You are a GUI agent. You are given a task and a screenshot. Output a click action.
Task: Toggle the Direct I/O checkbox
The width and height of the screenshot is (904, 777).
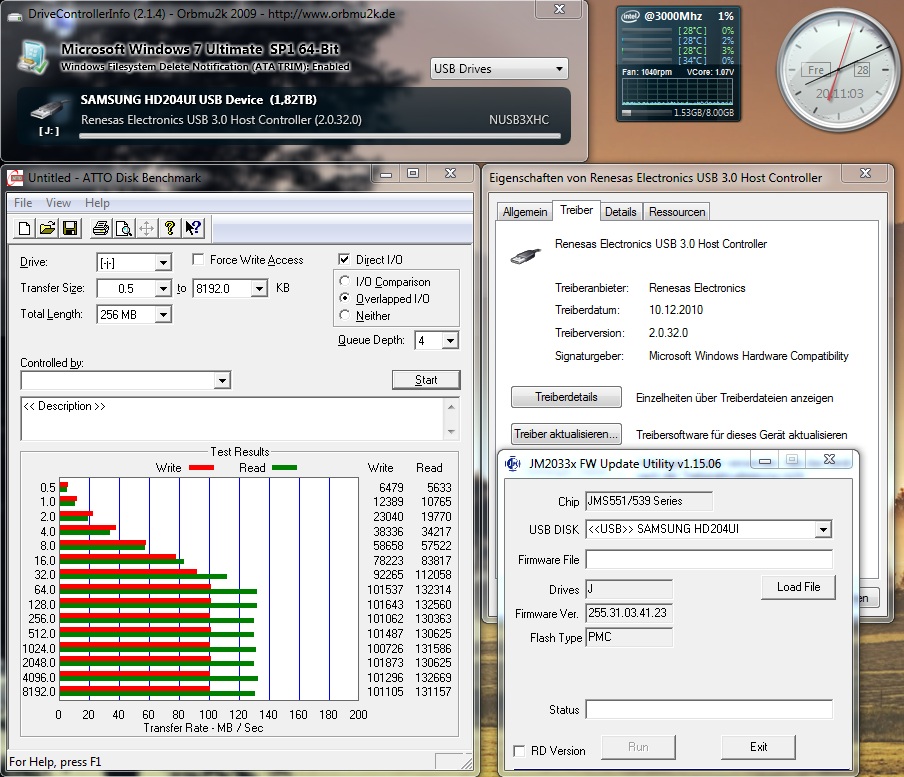click(344, 259)
